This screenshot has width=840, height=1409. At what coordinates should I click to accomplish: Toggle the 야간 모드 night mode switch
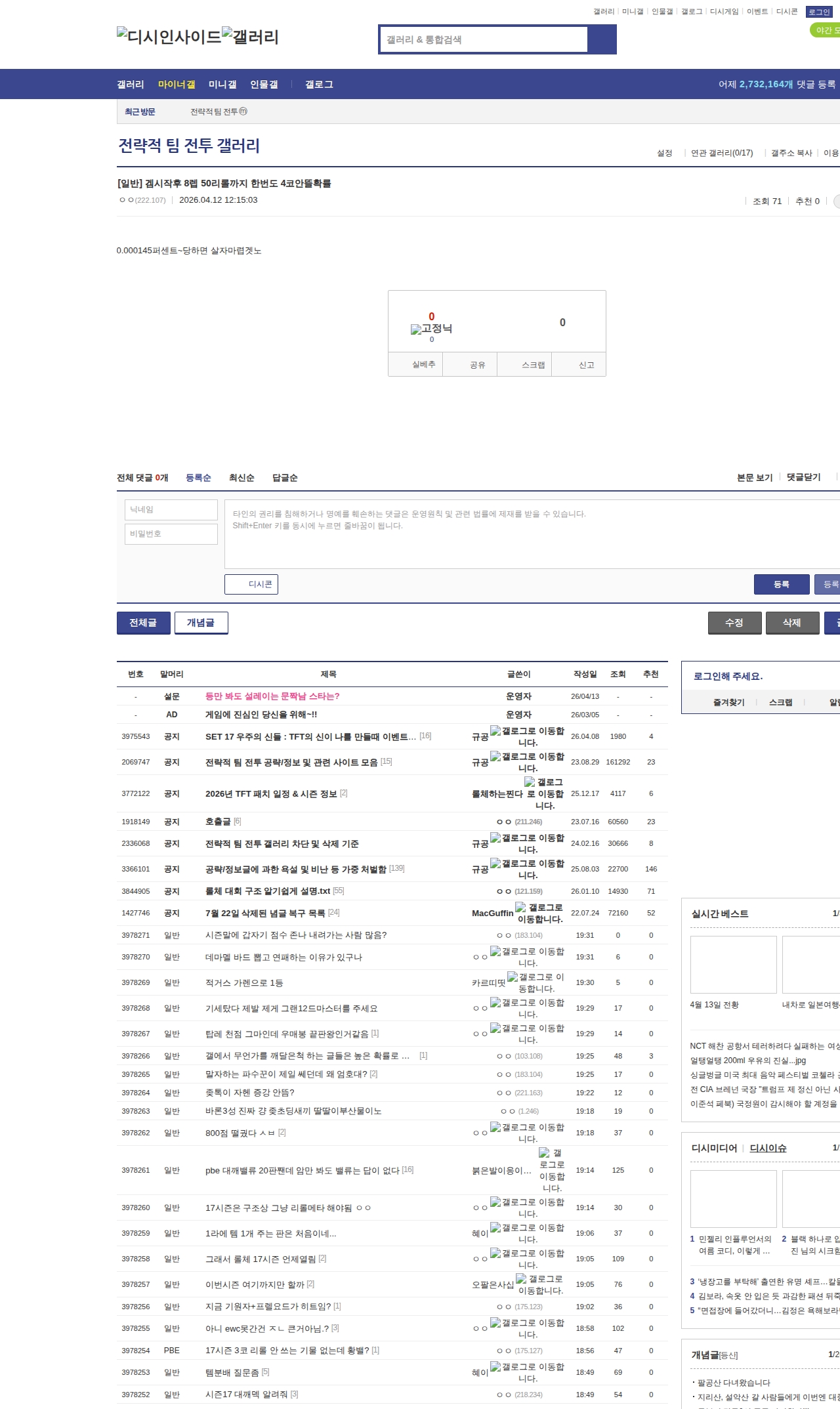tap(826, 30)
